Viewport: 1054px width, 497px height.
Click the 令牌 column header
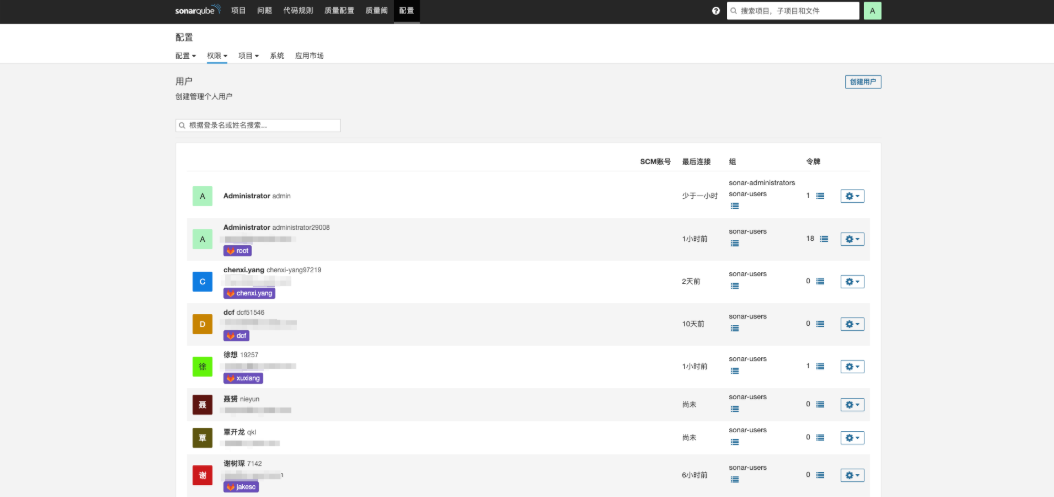(813, 162)
